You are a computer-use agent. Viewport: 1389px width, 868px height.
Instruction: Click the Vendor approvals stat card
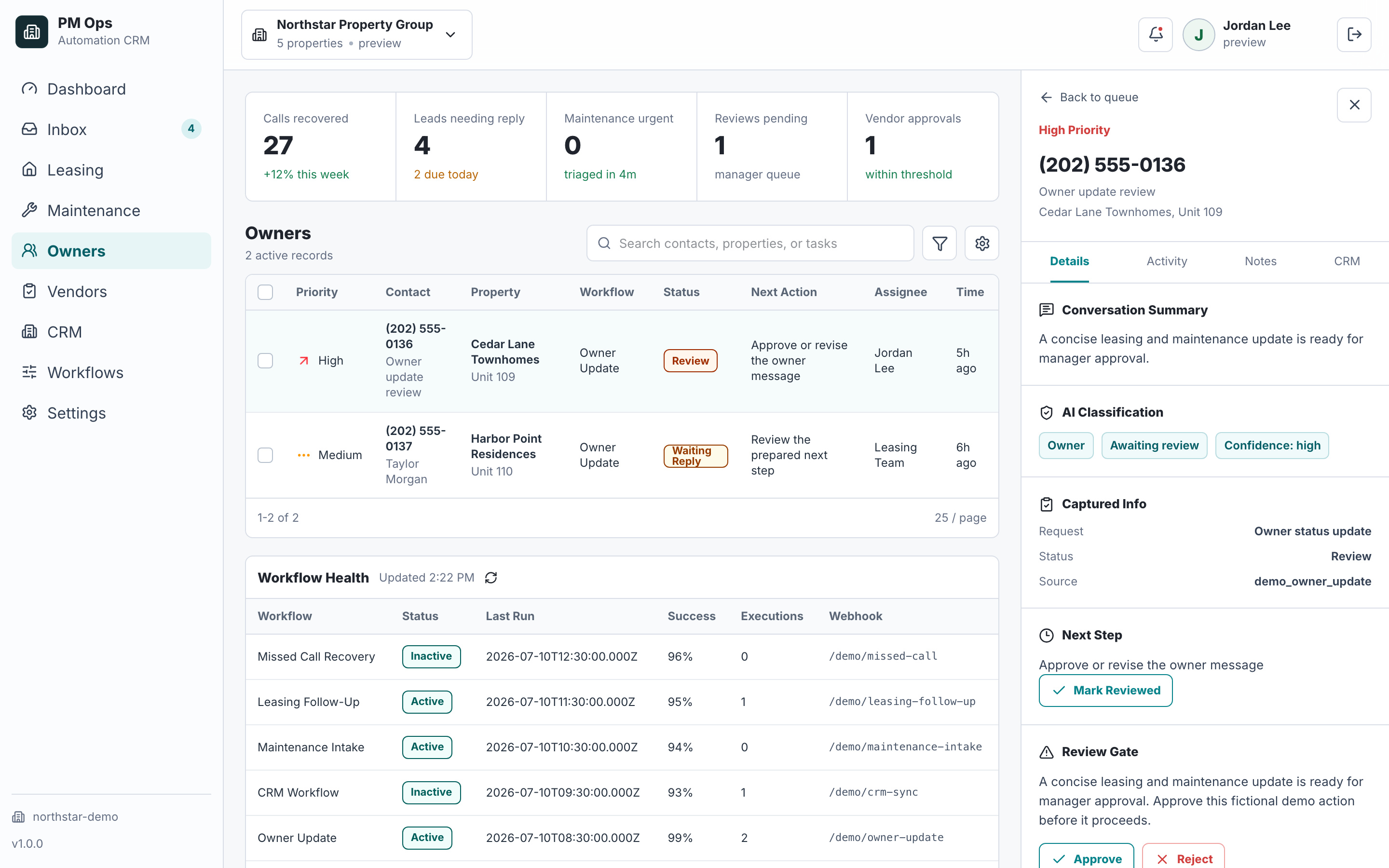[x=922, y=147]
